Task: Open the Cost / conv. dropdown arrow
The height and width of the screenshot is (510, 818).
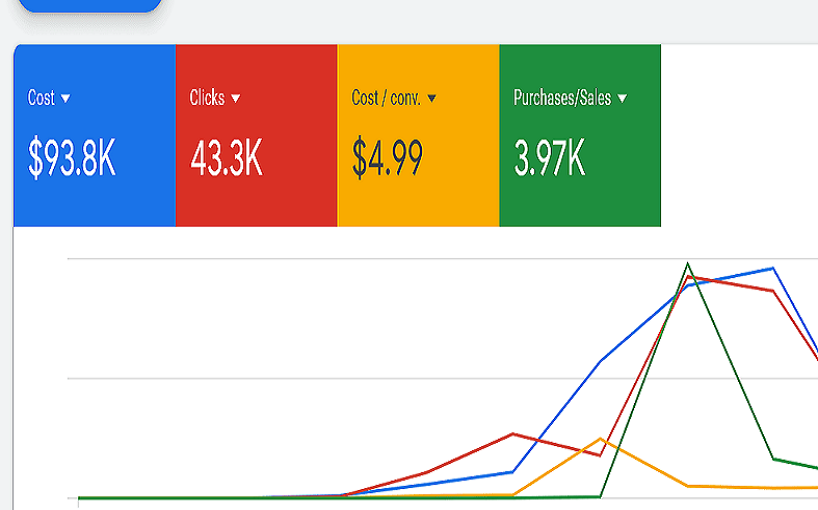Action: click(x=432, y=98)
